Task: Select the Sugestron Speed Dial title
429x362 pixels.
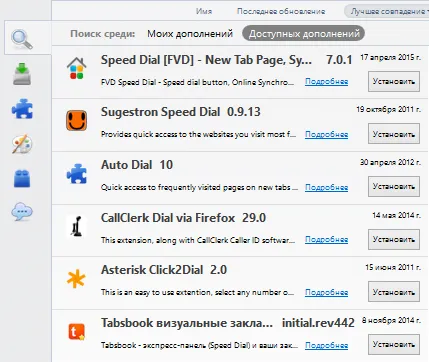Action: pyautogui.click(x=160, y=112)
